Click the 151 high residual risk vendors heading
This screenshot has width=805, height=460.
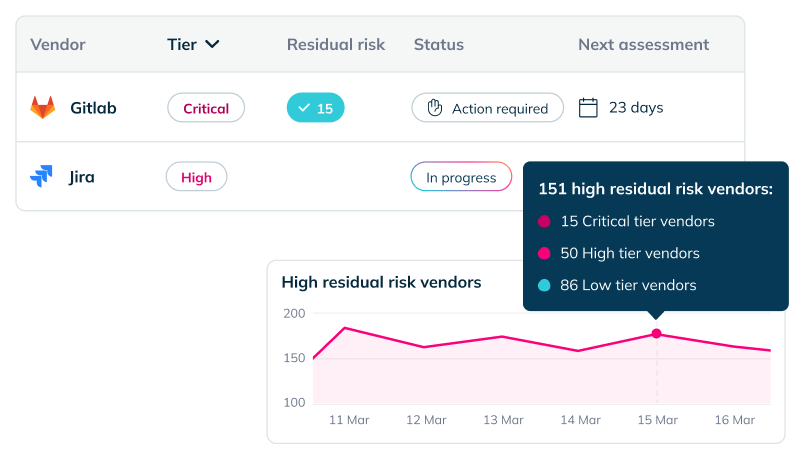(x=656, y=189)
